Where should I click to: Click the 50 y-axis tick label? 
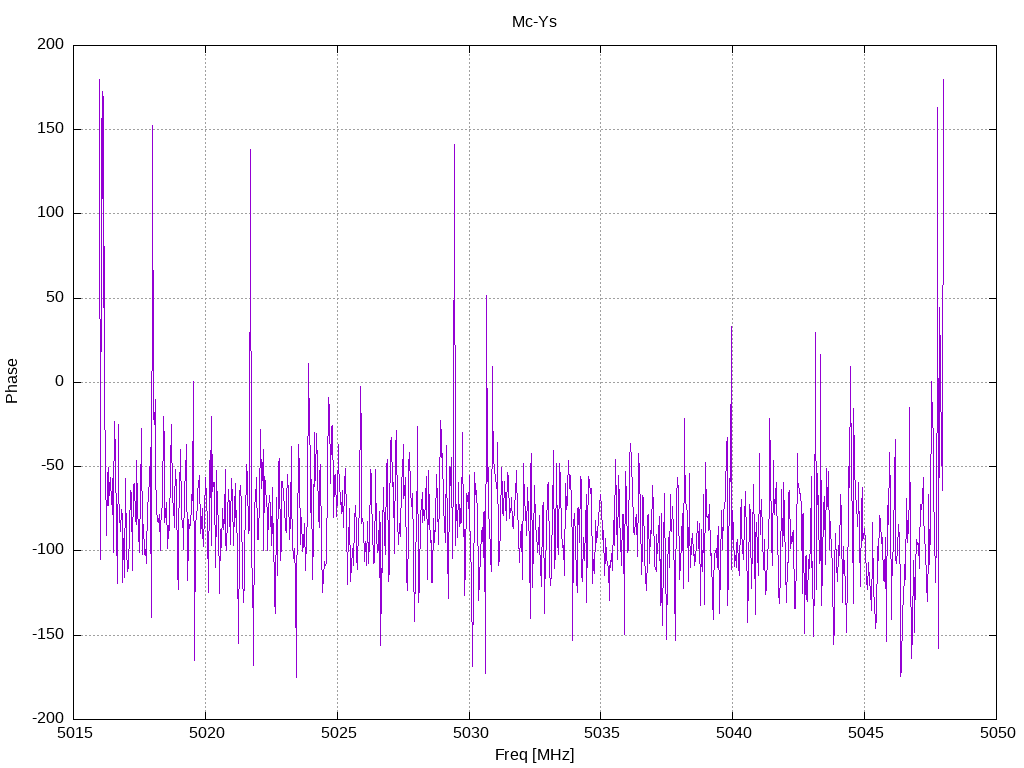point(55,298)
